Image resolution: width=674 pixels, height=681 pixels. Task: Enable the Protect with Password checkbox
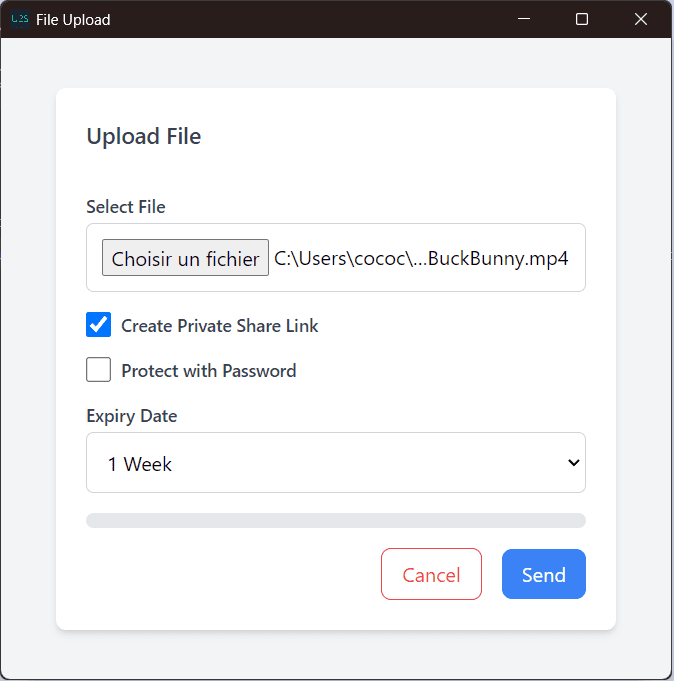click(98, 370)
